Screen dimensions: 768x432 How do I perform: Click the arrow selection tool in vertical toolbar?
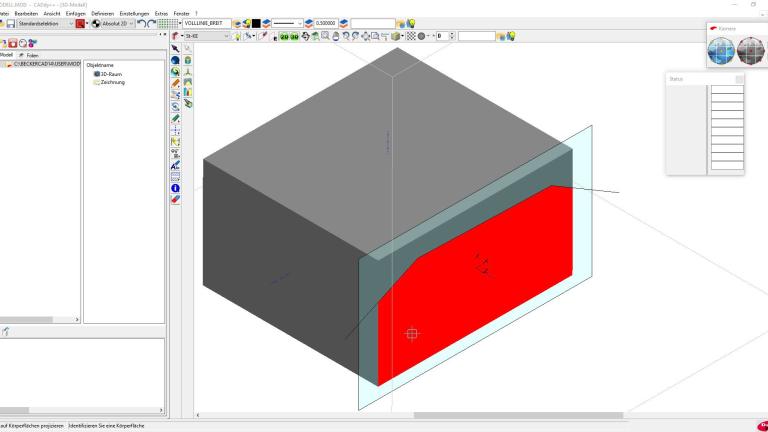point(175,48)
